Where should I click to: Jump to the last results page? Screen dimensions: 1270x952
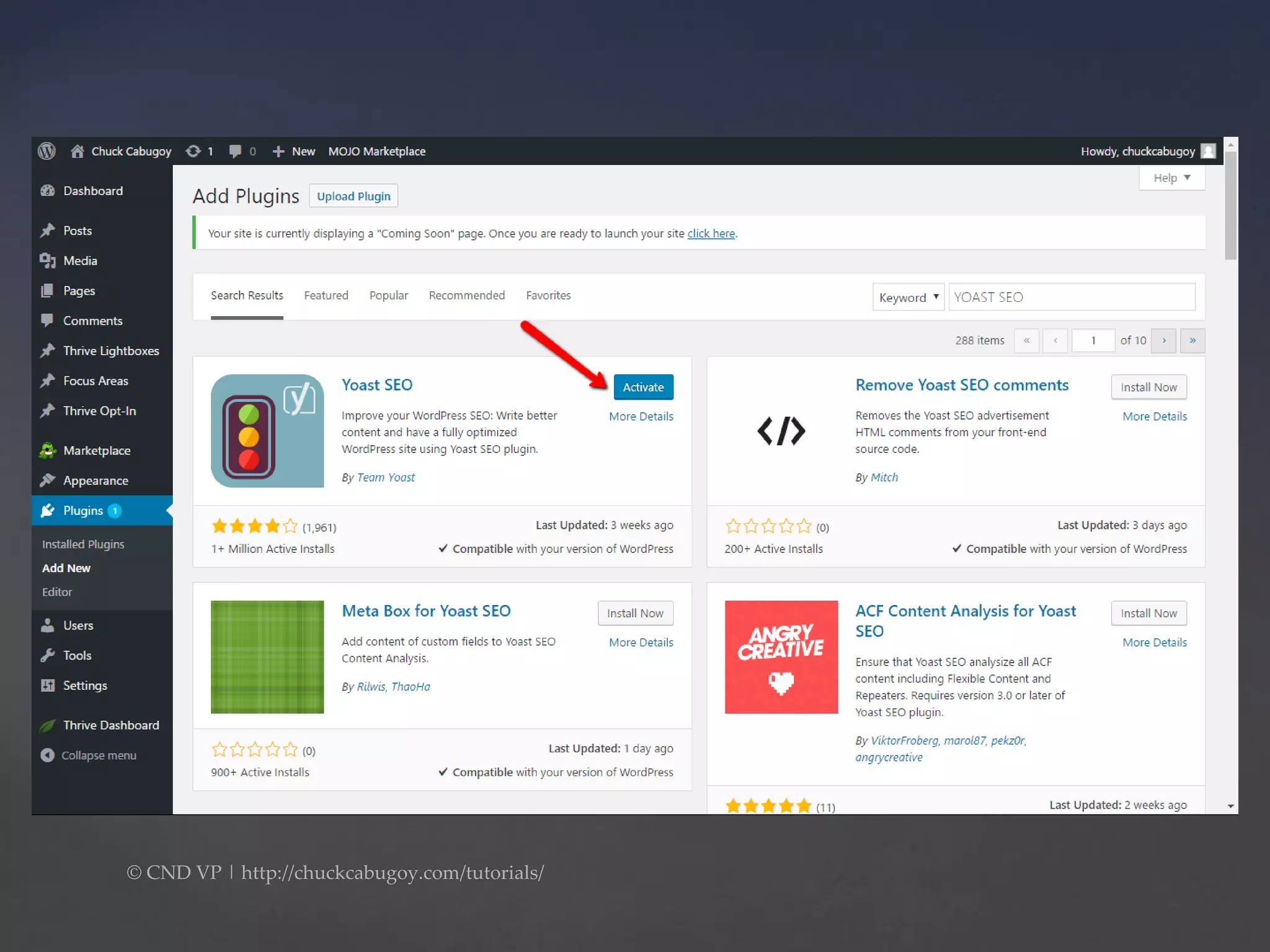(x=1192, y=340)
